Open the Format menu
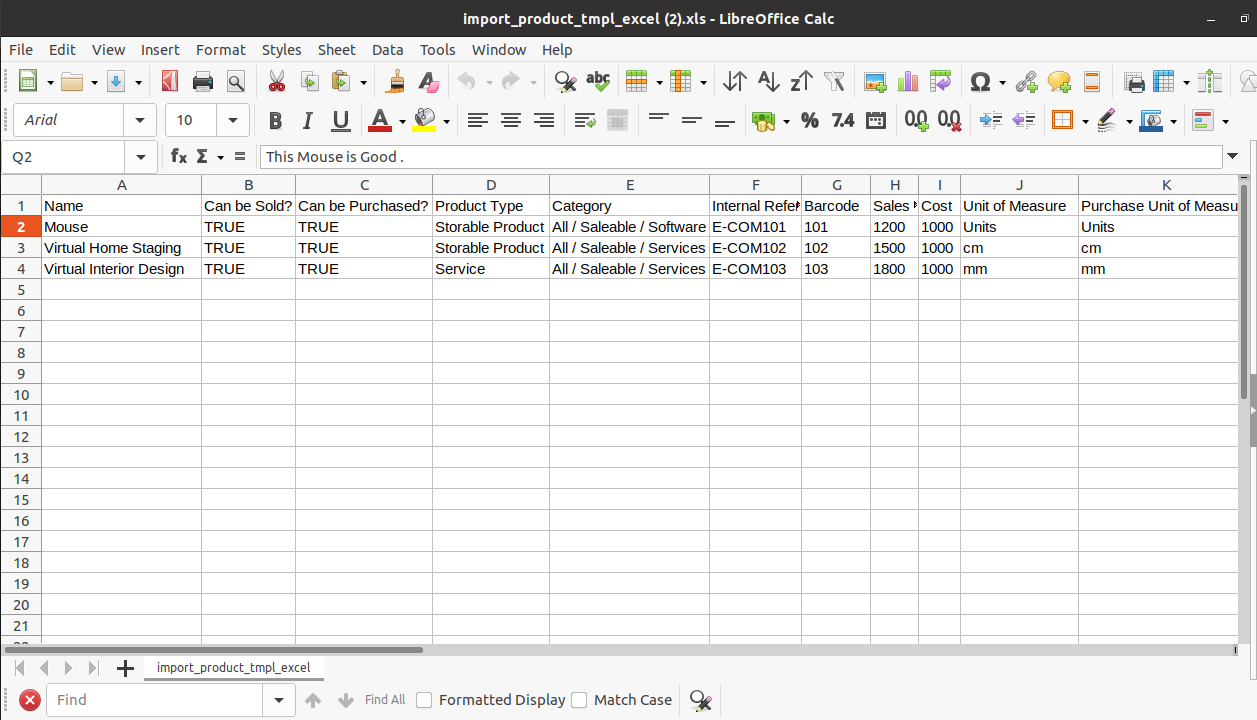This screenshot has width=1257, height=720. (x=220, y=50)
